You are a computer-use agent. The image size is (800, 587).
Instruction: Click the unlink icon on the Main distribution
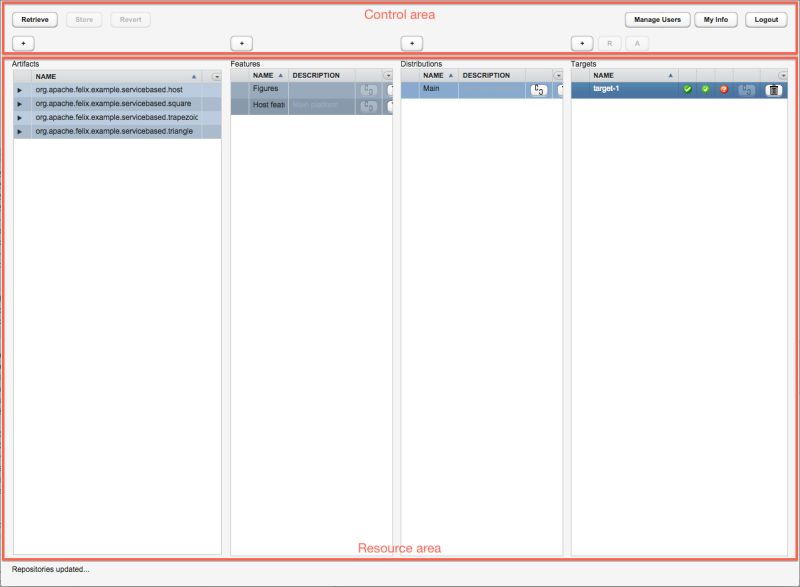pos(538,89)
